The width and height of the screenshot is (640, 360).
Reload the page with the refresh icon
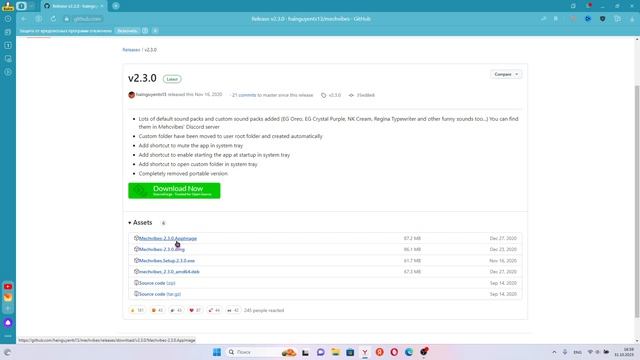tap(53, 19)
